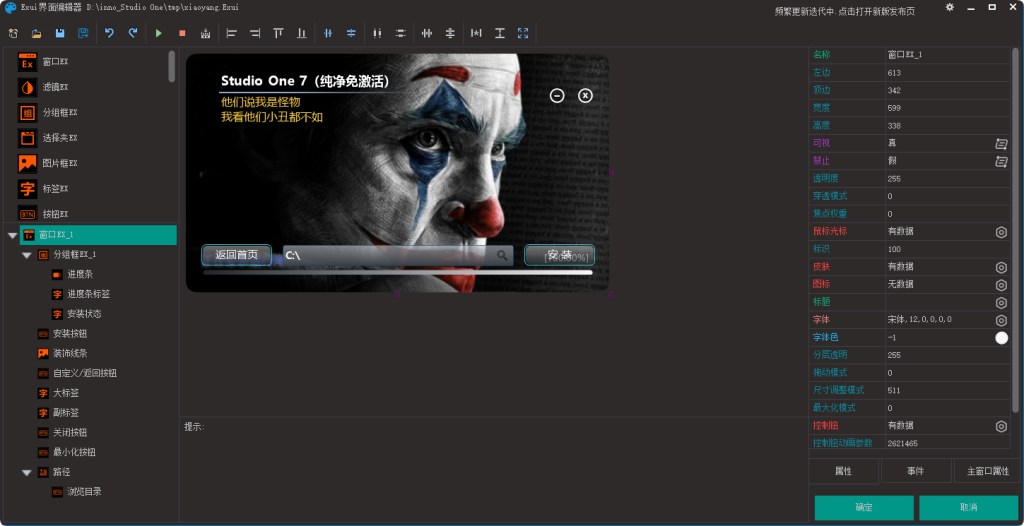Select 安装 button on design canvas

pos(560,255)
